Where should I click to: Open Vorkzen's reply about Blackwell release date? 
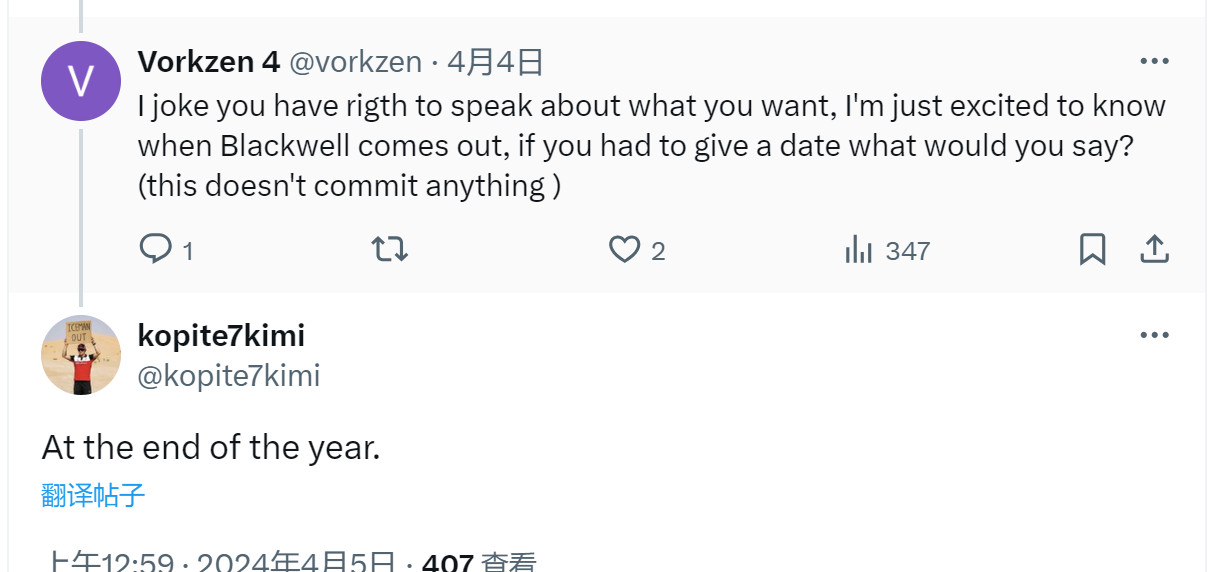pyautogui.click(x=650, y=146)
